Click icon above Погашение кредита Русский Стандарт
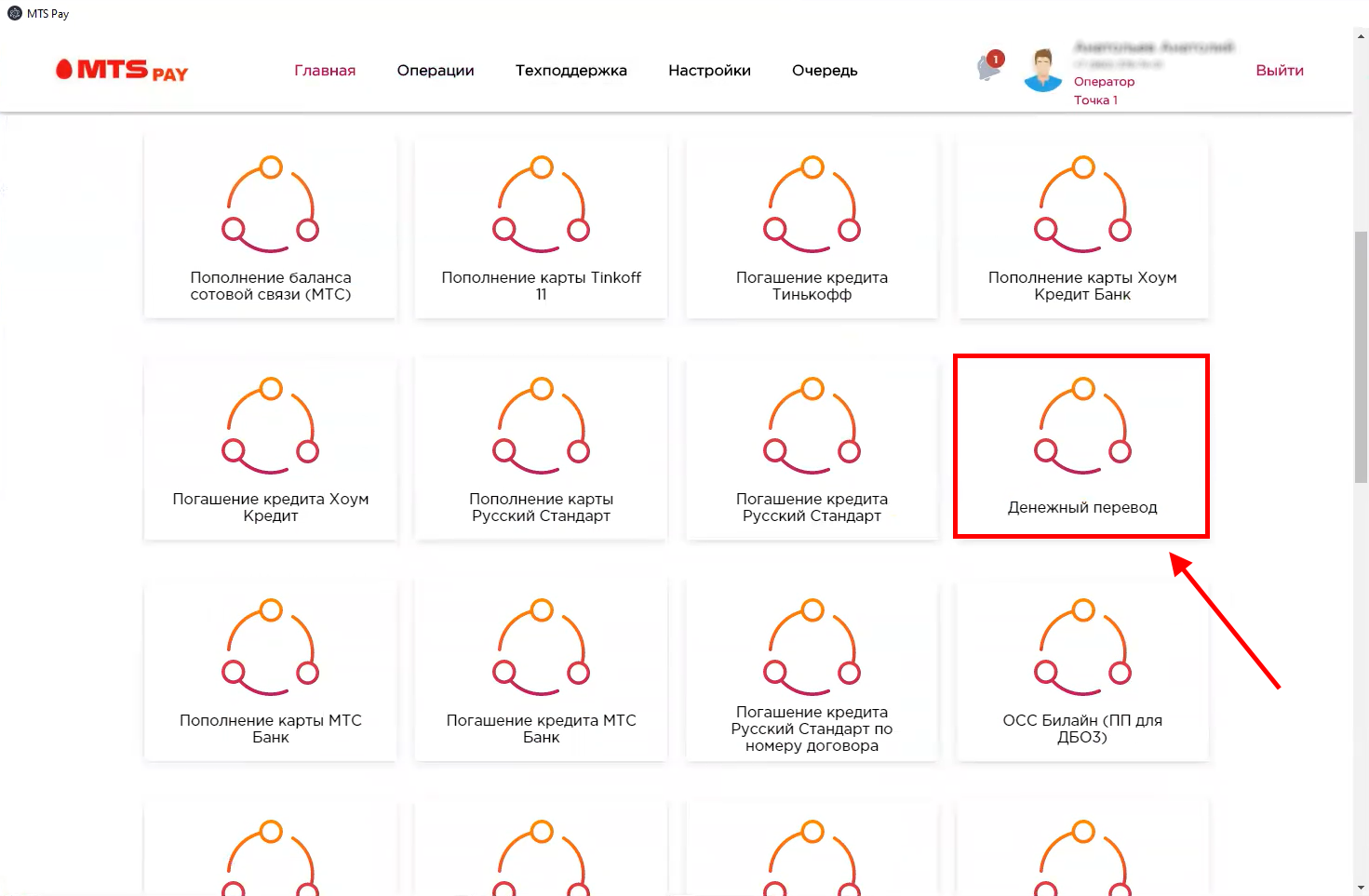The height and width of the screenshot is (896, 1369). pyautogui.click(x=812, y=425)
